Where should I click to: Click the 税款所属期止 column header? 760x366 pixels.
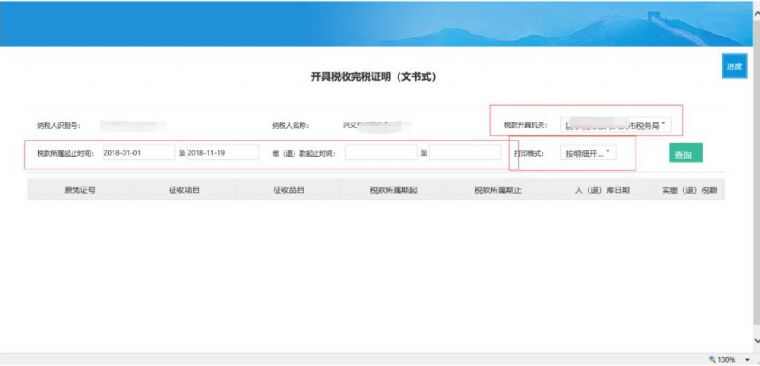(498, 190)
